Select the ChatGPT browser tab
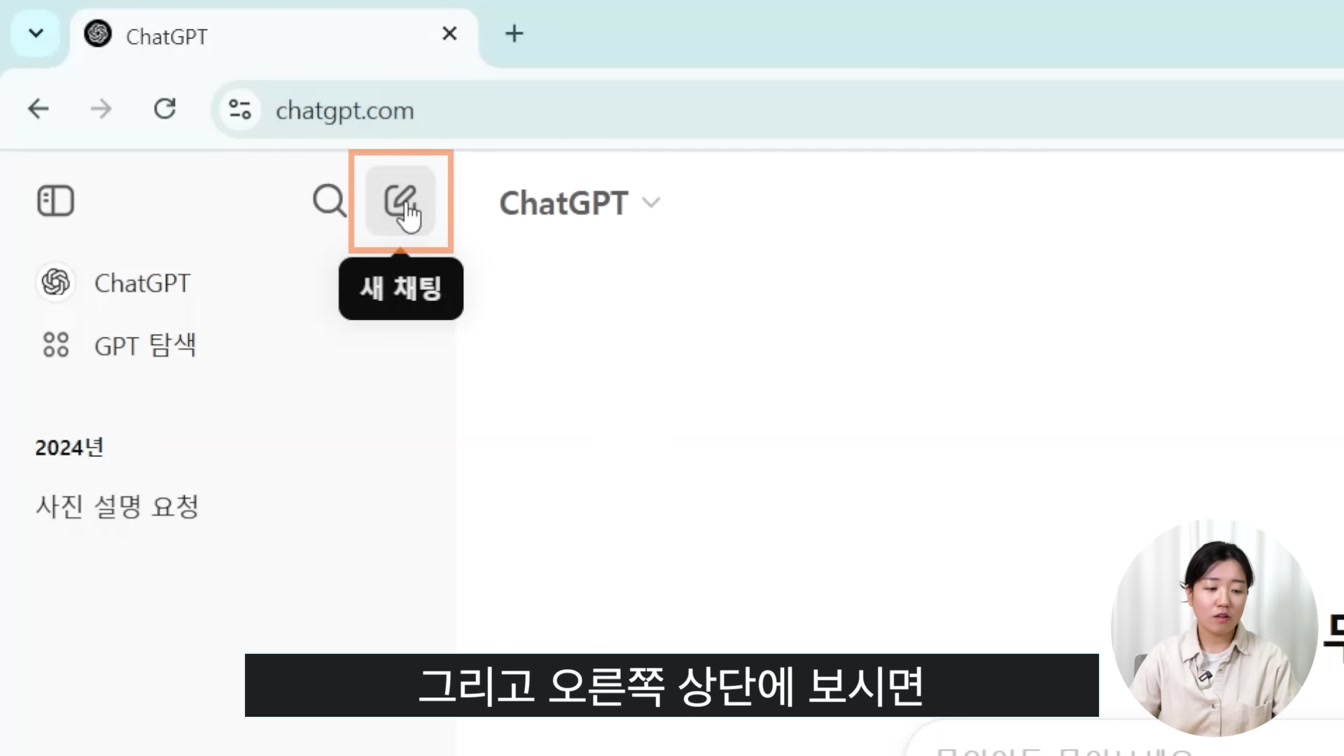Image resolution: width=1344 pixels, height=756 pixels. click(x=274, y=36)
